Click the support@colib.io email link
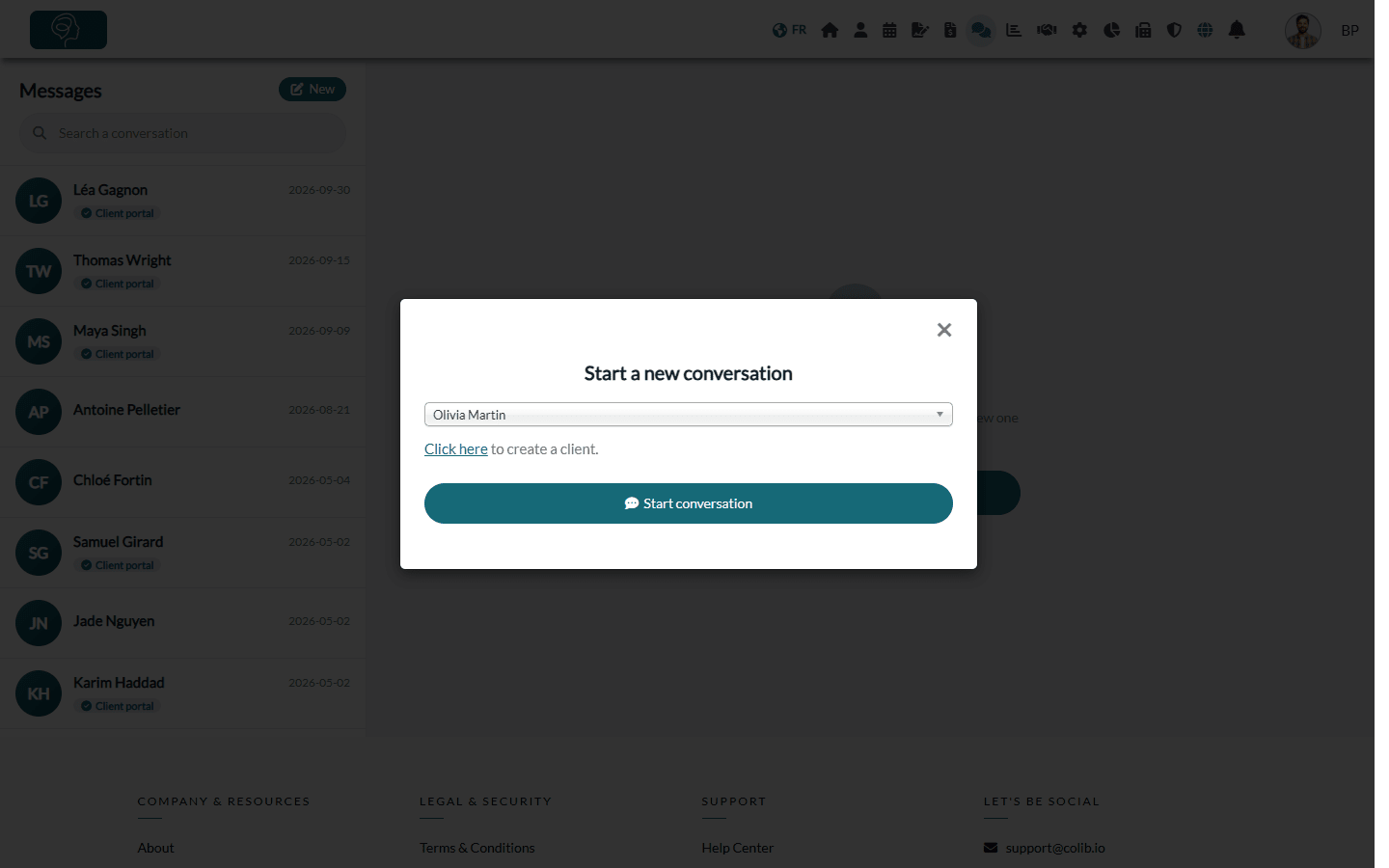This screenshot has width=1389, height=868. pos(1055,848)
